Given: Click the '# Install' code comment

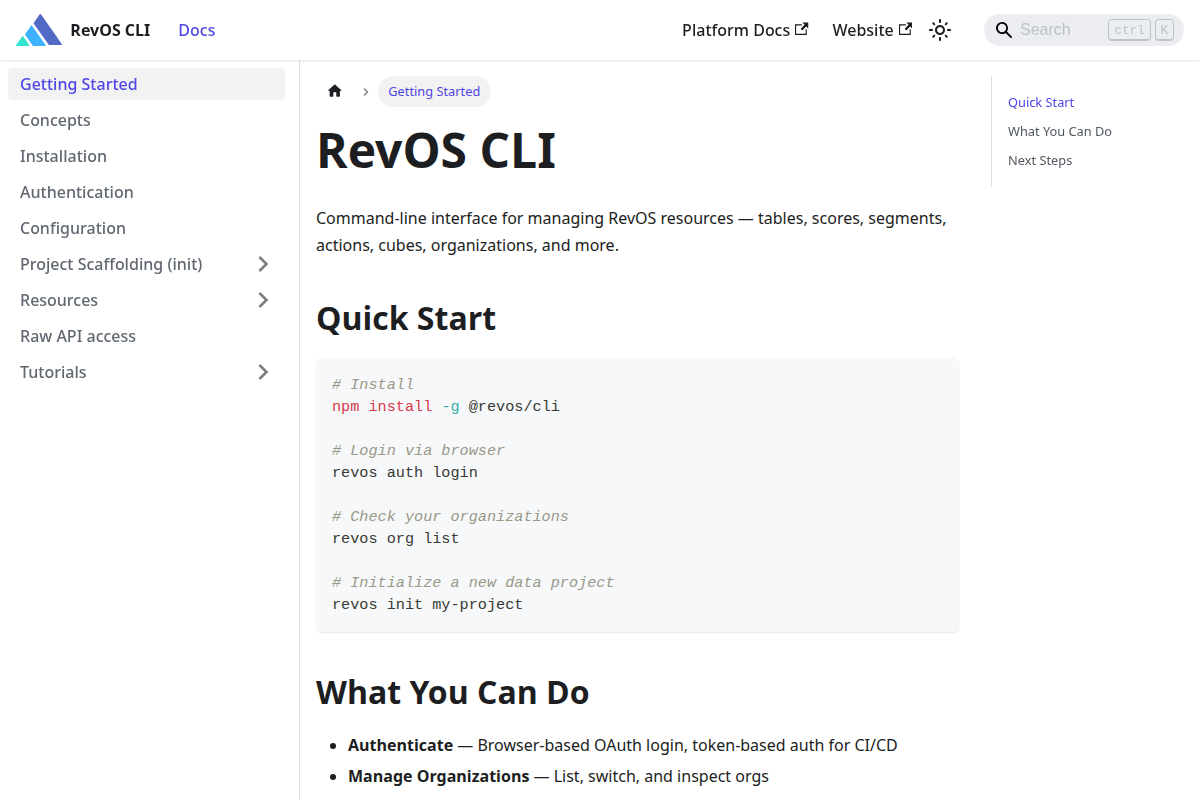Looking at the screenshot, I should (x=373, y=384).
